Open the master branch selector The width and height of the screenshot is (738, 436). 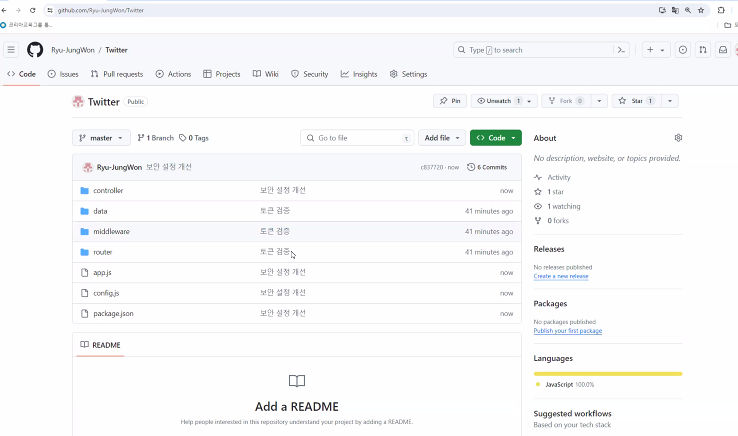pyautogui.click(x=101, y=138)
